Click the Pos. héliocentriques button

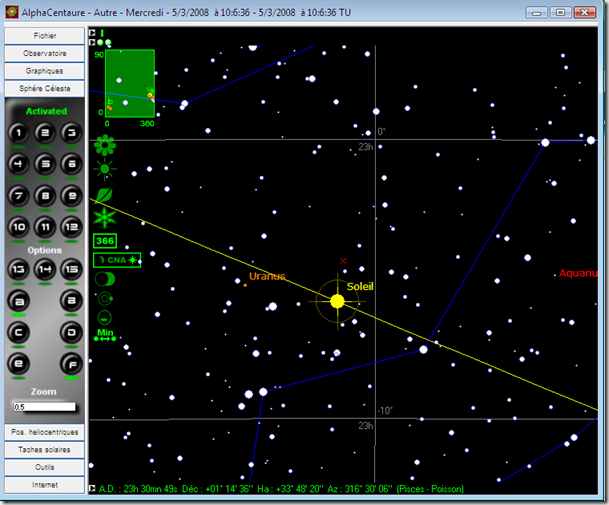45,432
